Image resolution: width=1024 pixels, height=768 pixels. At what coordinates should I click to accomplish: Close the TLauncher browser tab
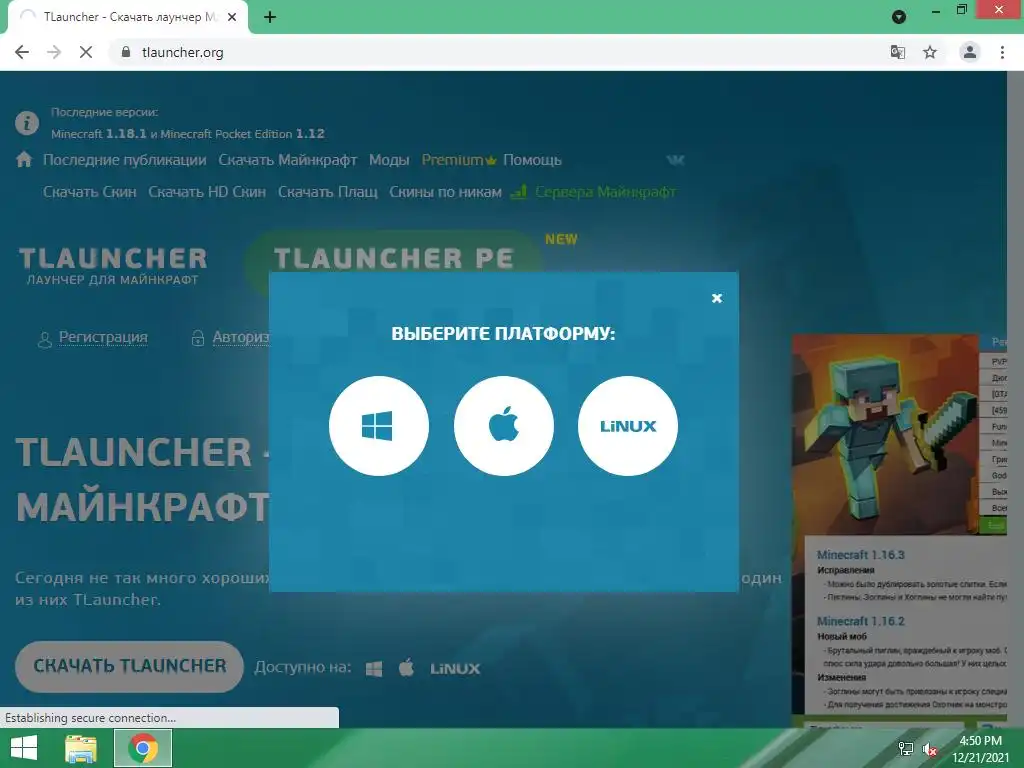pos(232,17)
